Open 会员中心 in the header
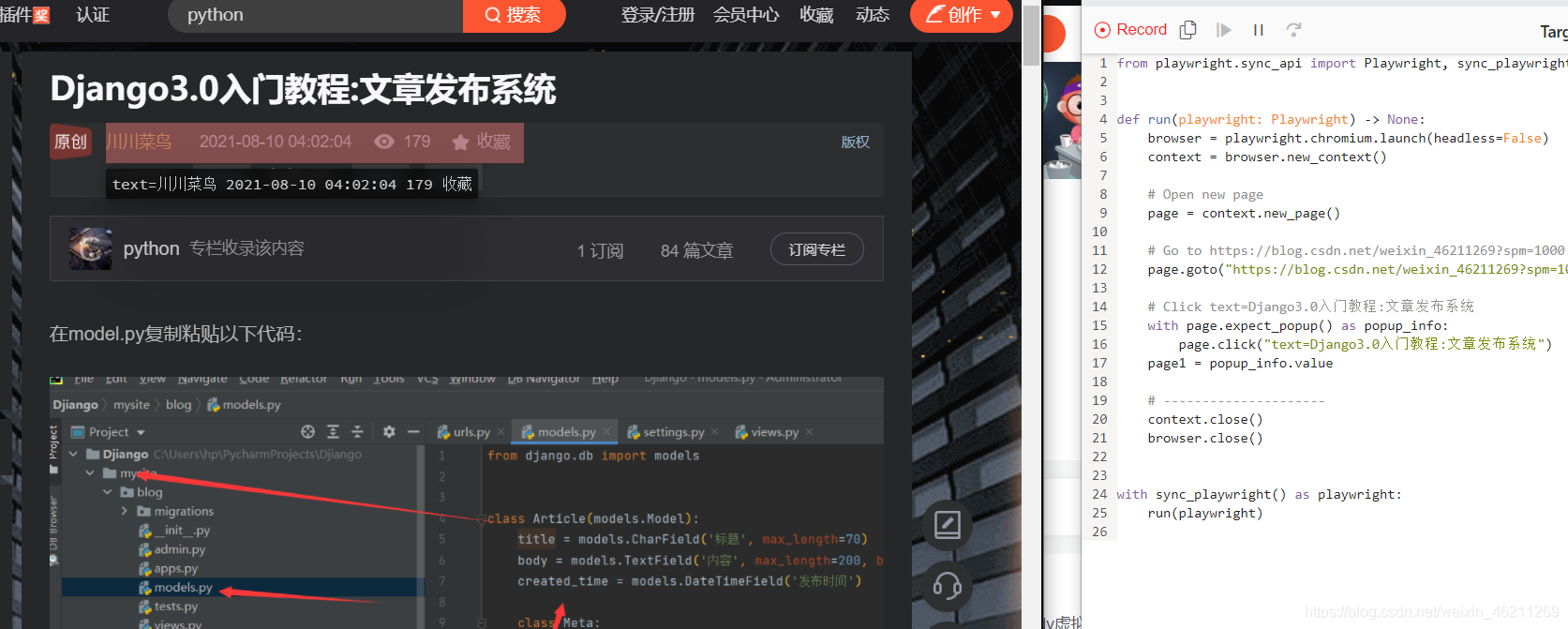Viewport: 1568px width, 629px height. pos(746,15)
